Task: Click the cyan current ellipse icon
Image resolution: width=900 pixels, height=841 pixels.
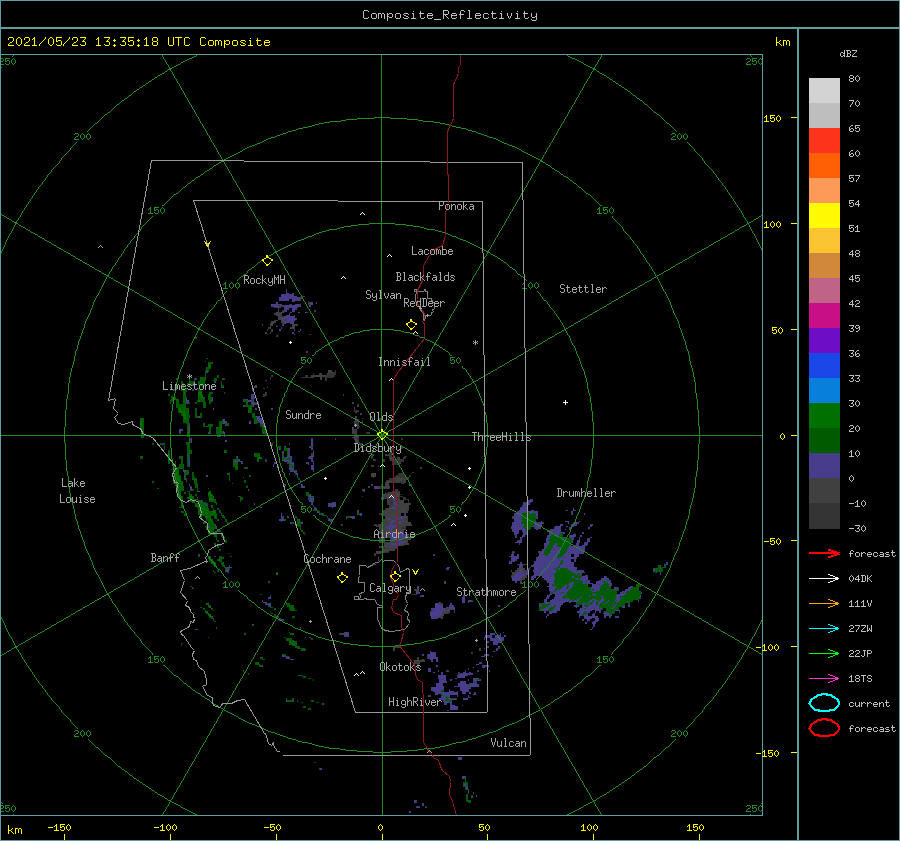Action: (x=824, y=703)
